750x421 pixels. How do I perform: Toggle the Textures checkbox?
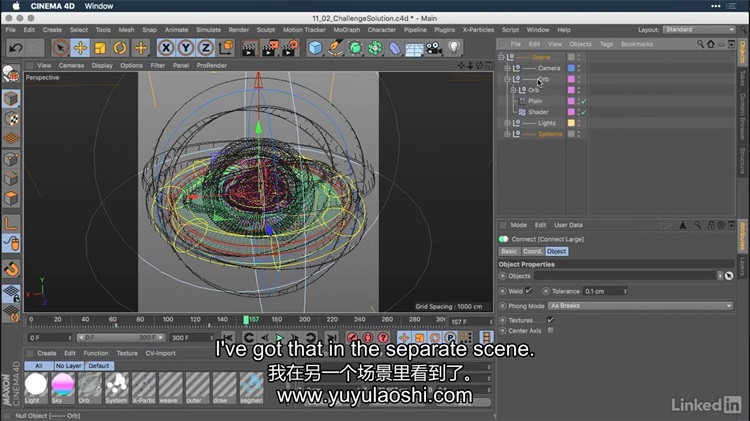551,320
